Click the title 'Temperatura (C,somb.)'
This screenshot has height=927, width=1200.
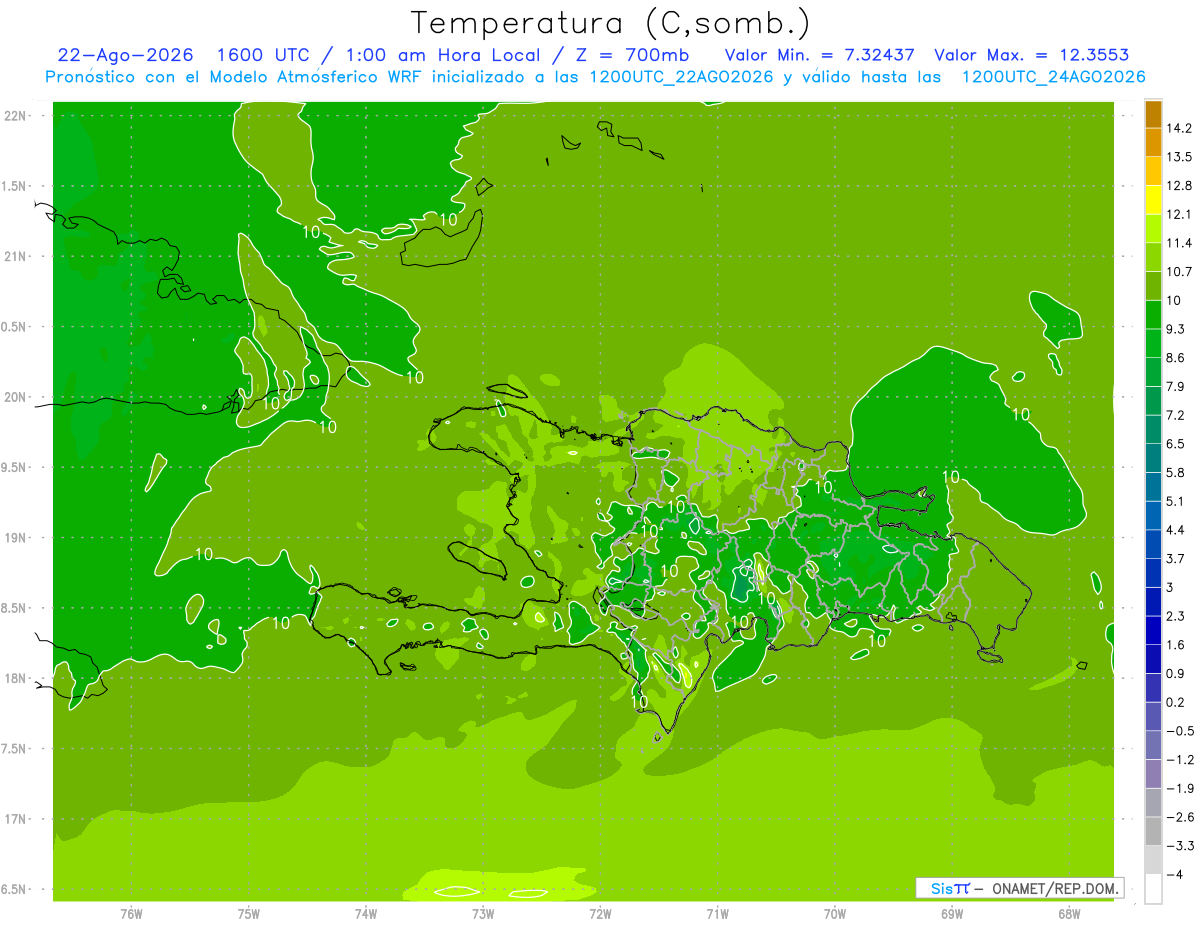point(610,22)
